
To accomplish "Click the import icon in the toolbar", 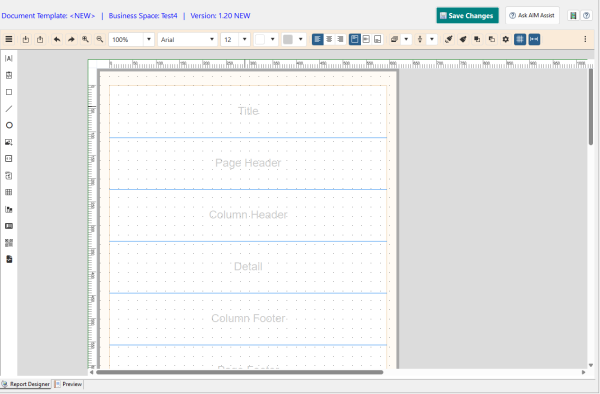I will (x=26, y=39).
